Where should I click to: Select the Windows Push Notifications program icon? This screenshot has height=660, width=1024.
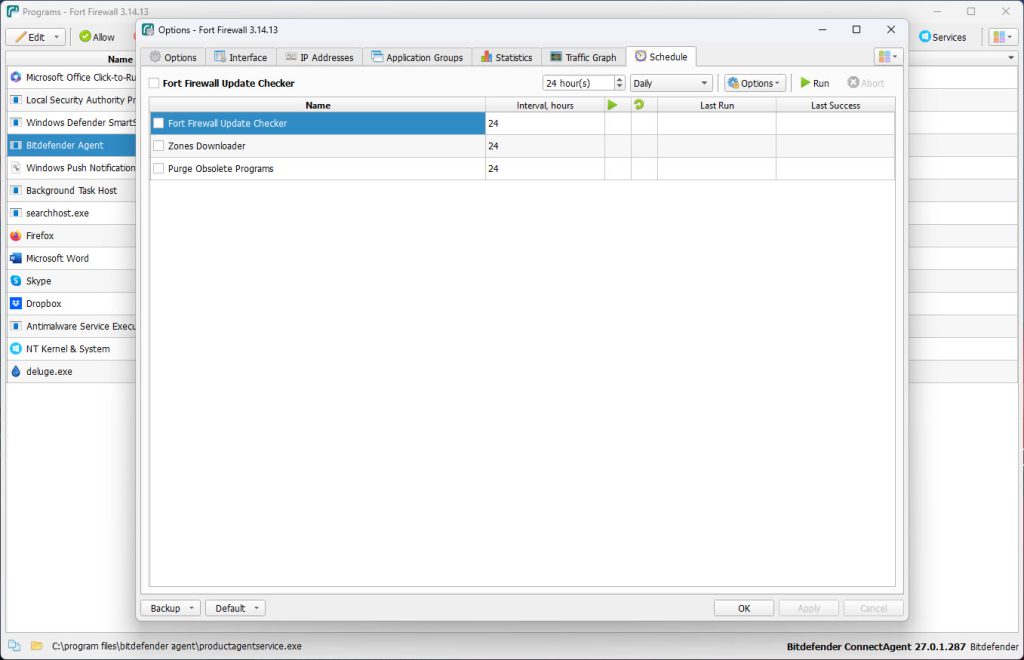pyautogui.click(x=16, y=168)
